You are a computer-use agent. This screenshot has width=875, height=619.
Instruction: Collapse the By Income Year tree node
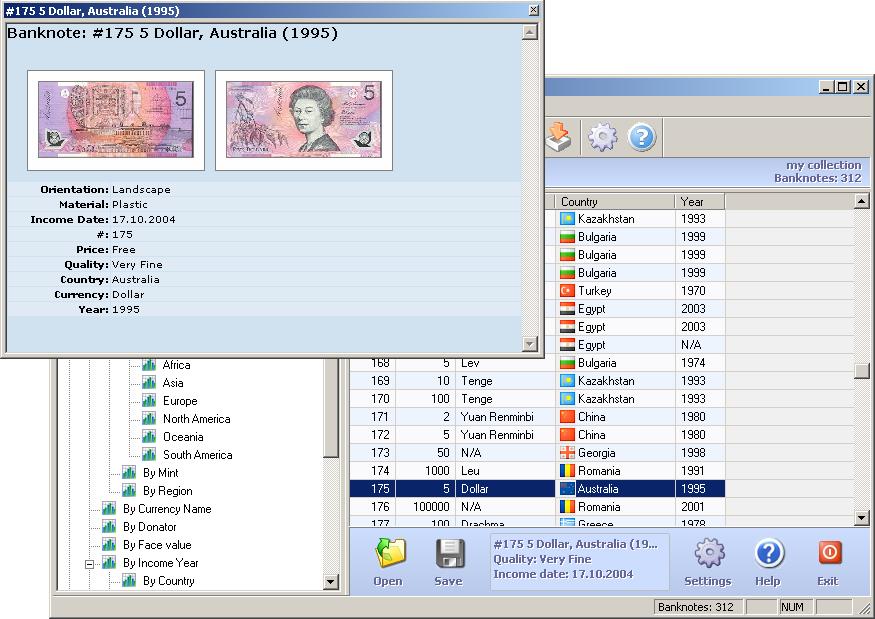coord(89,564)
